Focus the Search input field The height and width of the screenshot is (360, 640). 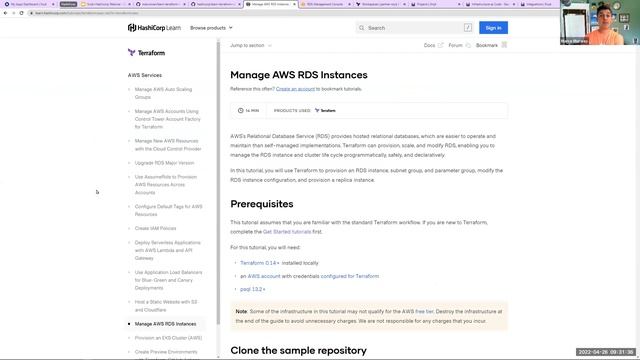(415, 28)
